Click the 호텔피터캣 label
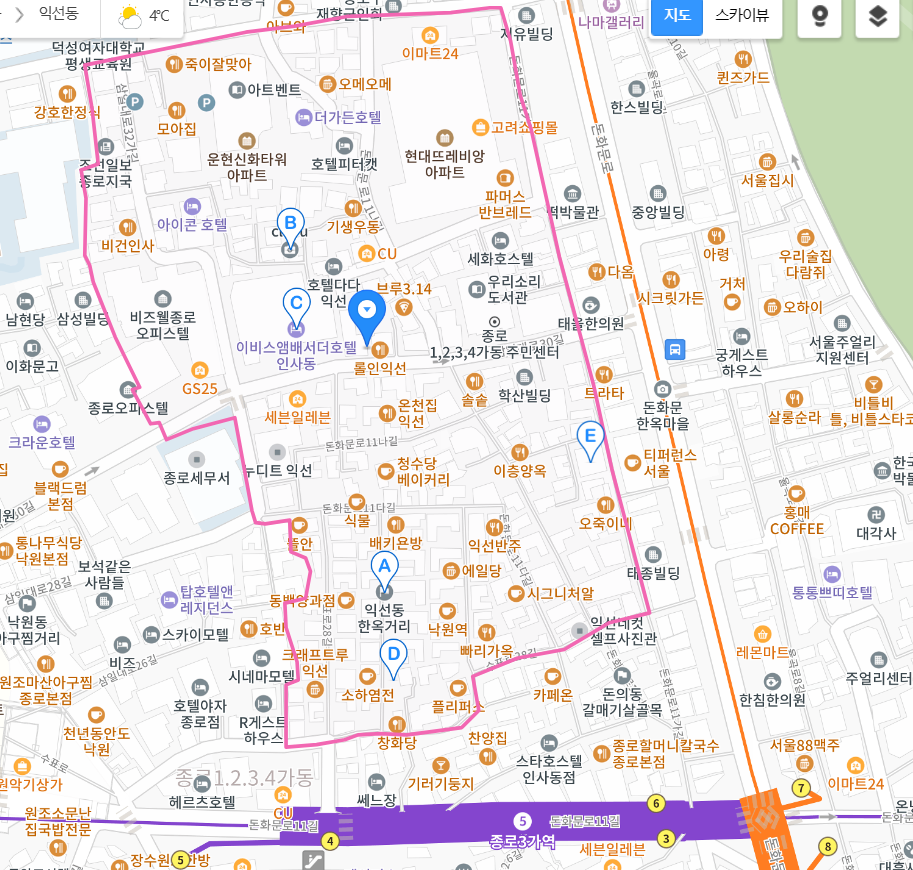Screen dimensions: 913x870 click(344, 165)
